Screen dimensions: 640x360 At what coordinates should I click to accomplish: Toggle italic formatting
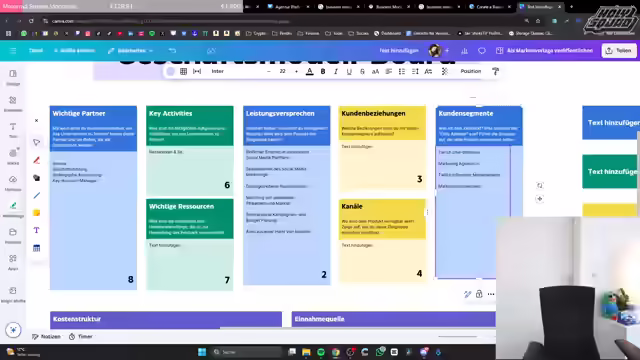click(x=336, y=71)
